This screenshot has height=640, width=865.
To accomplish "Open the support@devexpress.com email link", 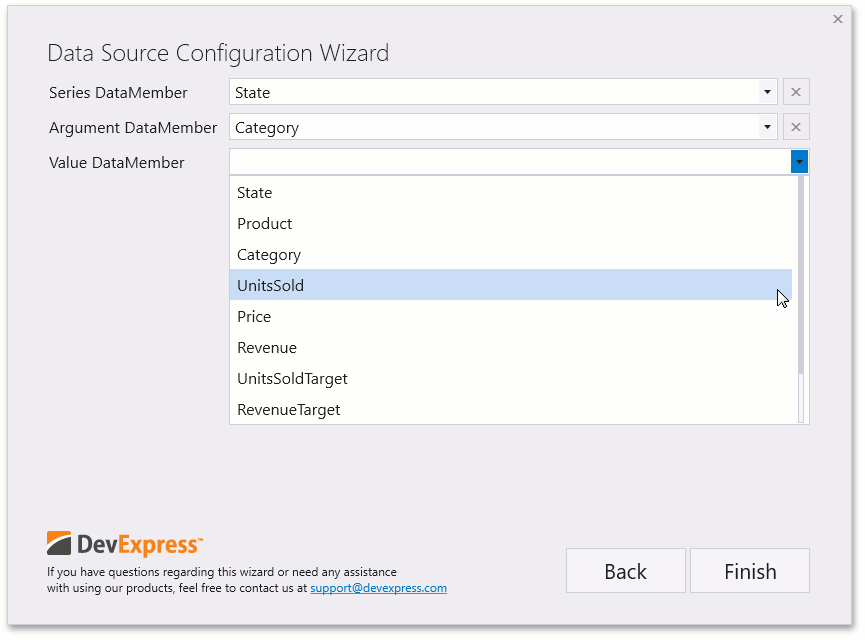I will click(x=378, y=588).
